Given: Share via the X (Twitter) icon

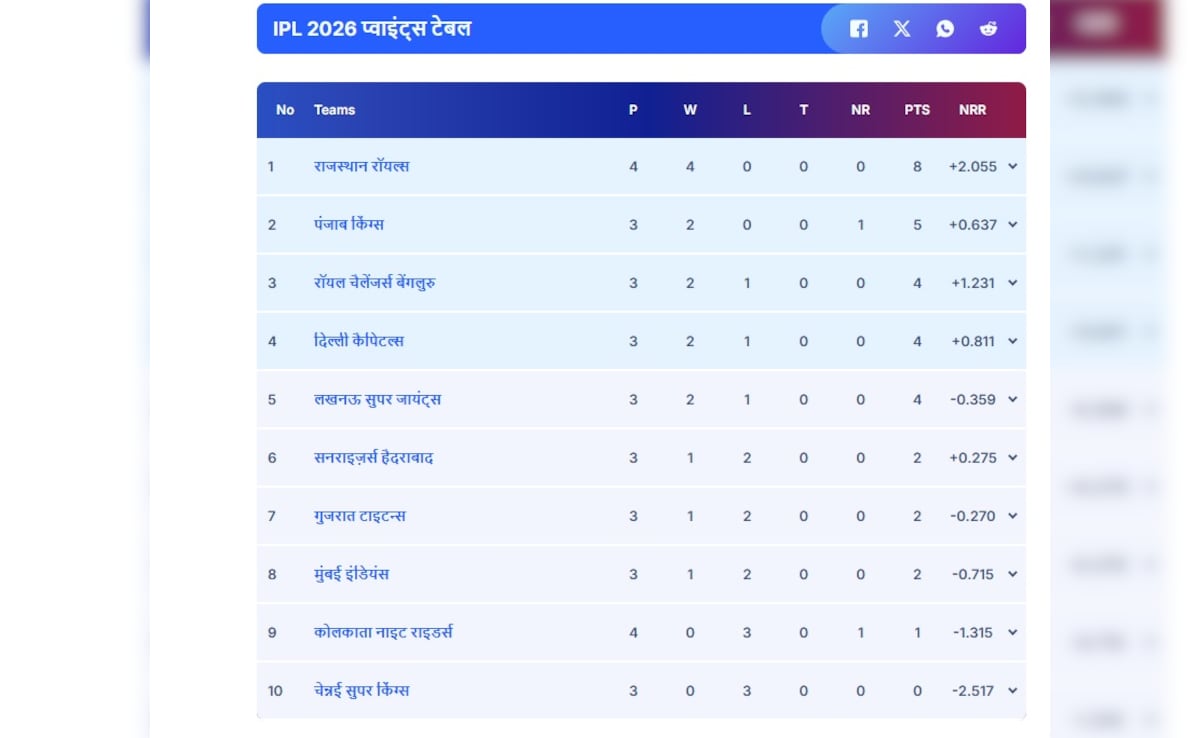Looking at the screenshot, I should click(902, 29).
